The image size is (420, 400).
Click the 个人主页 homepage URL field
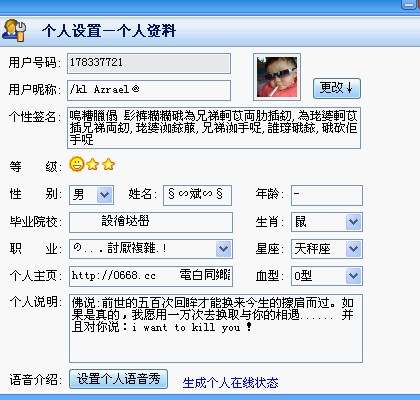click(151, 276)
